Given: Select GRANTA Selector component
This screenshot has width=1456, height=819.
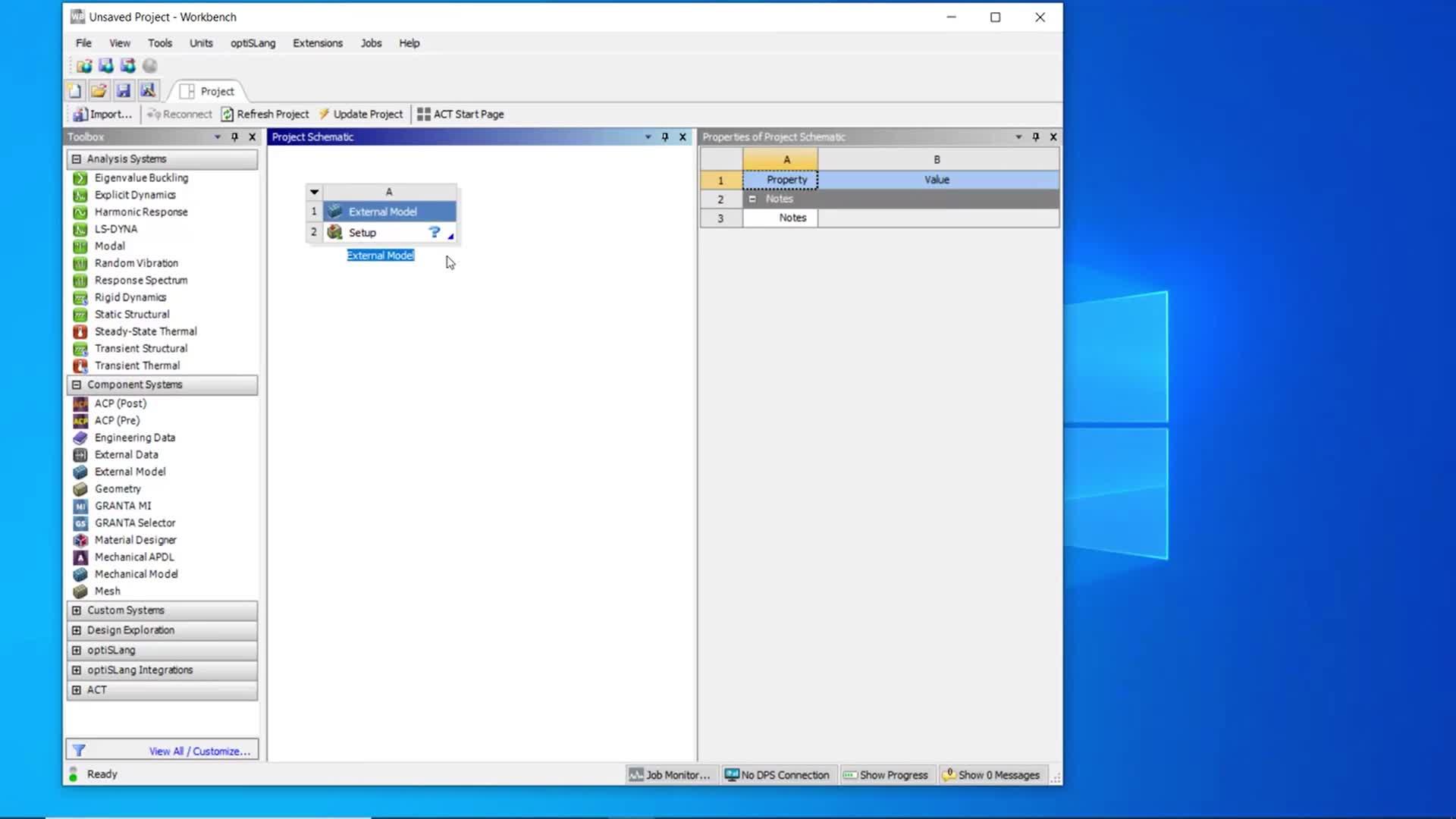Looking at the screenshot, I should [134, 523].
